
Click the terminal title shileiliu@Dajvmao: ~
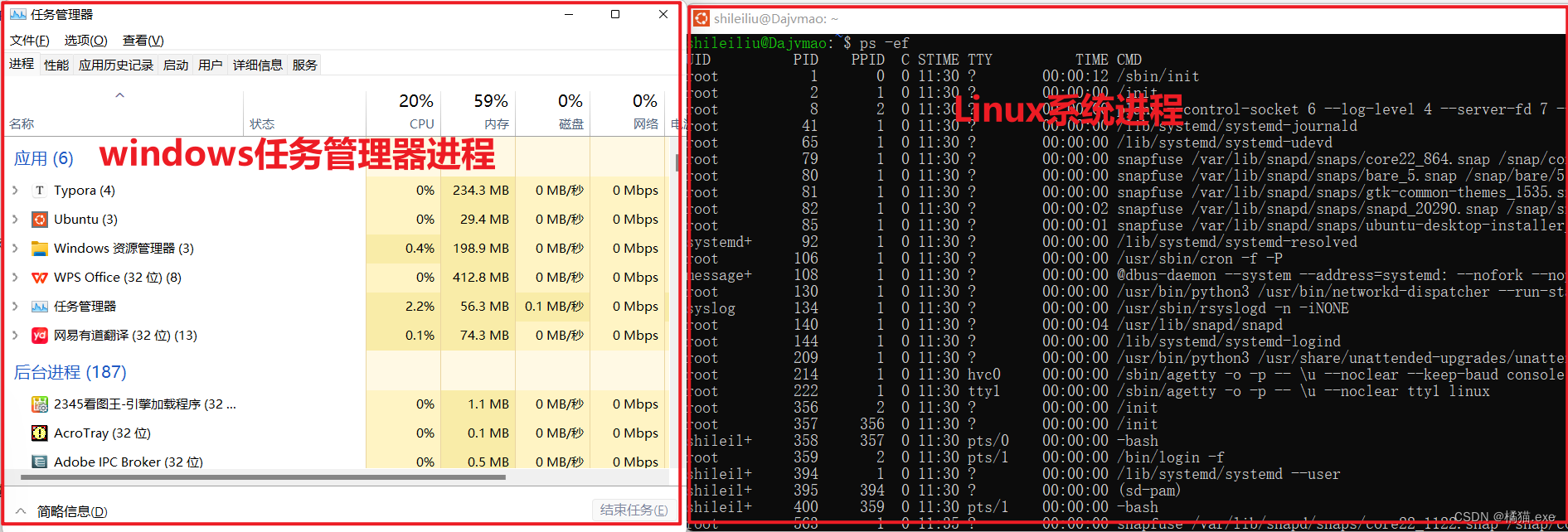pos(776,18)
